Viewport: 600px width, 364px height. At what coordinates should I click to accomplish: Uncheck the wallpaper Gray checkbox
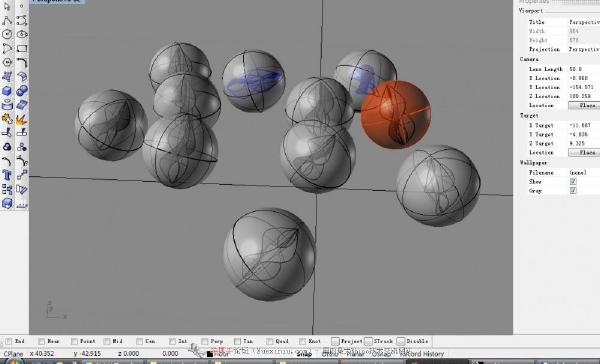click(x=573, y=191)
